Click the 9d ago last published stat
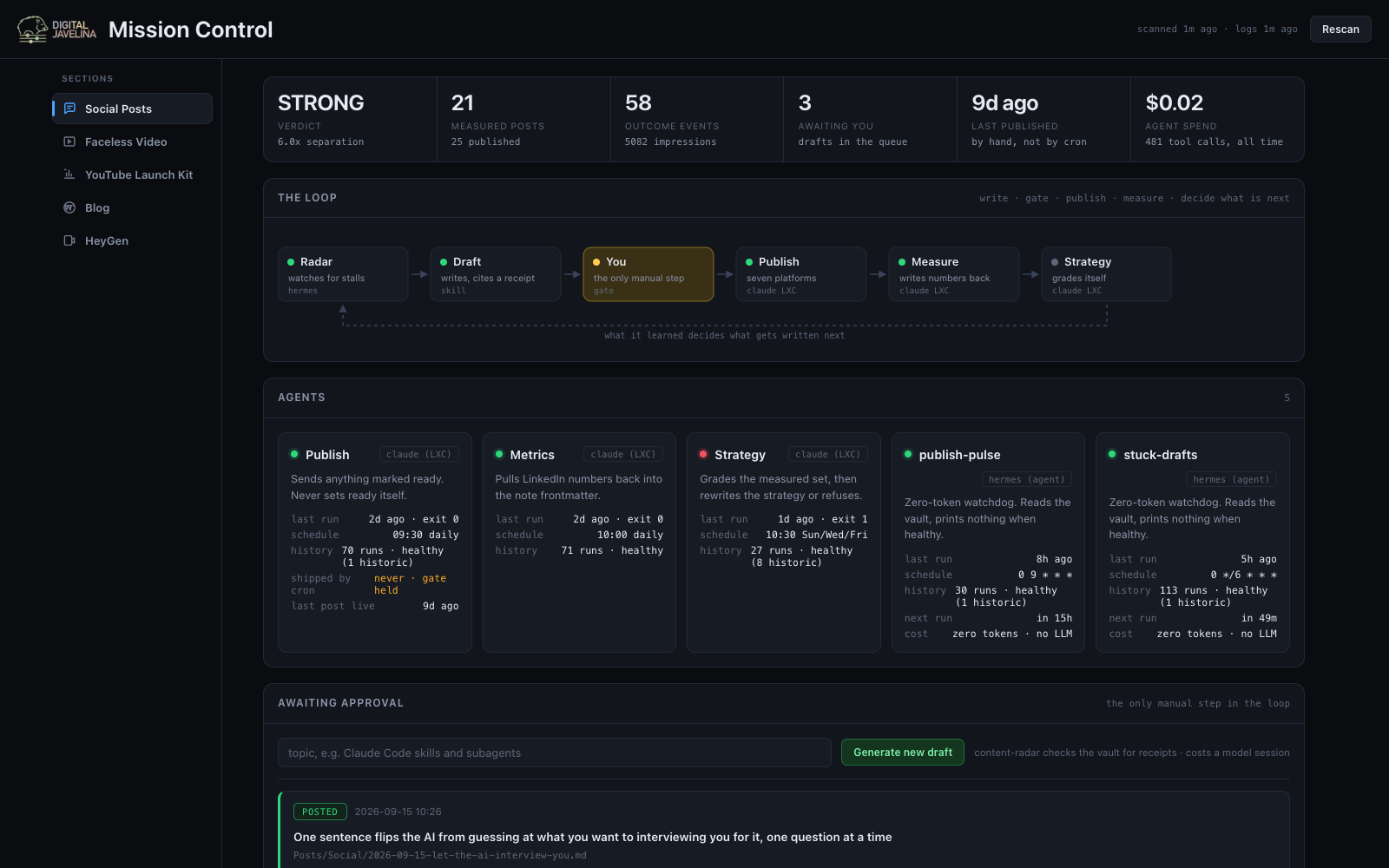Screen dimensions: 1389x868 tap(1044, 120)
